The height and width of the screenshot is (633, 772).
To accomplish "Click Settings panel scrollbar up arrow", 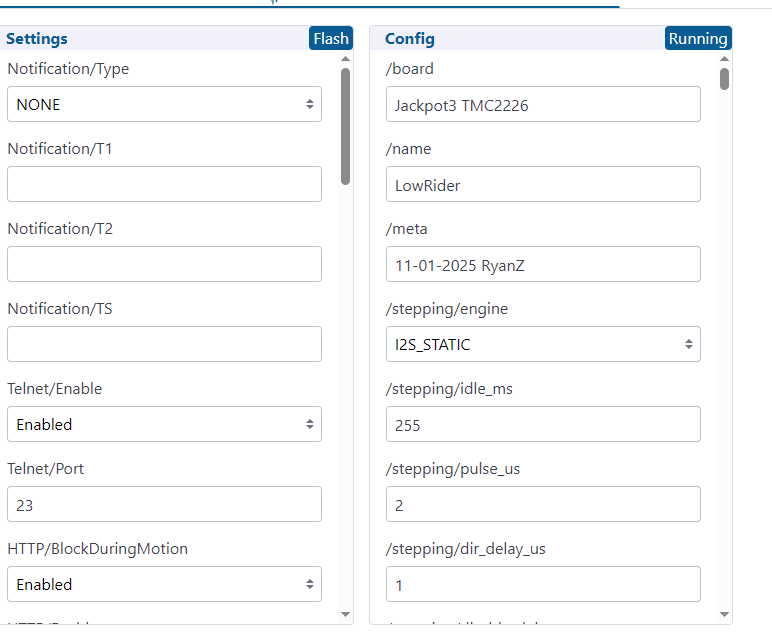I will 345,59.
